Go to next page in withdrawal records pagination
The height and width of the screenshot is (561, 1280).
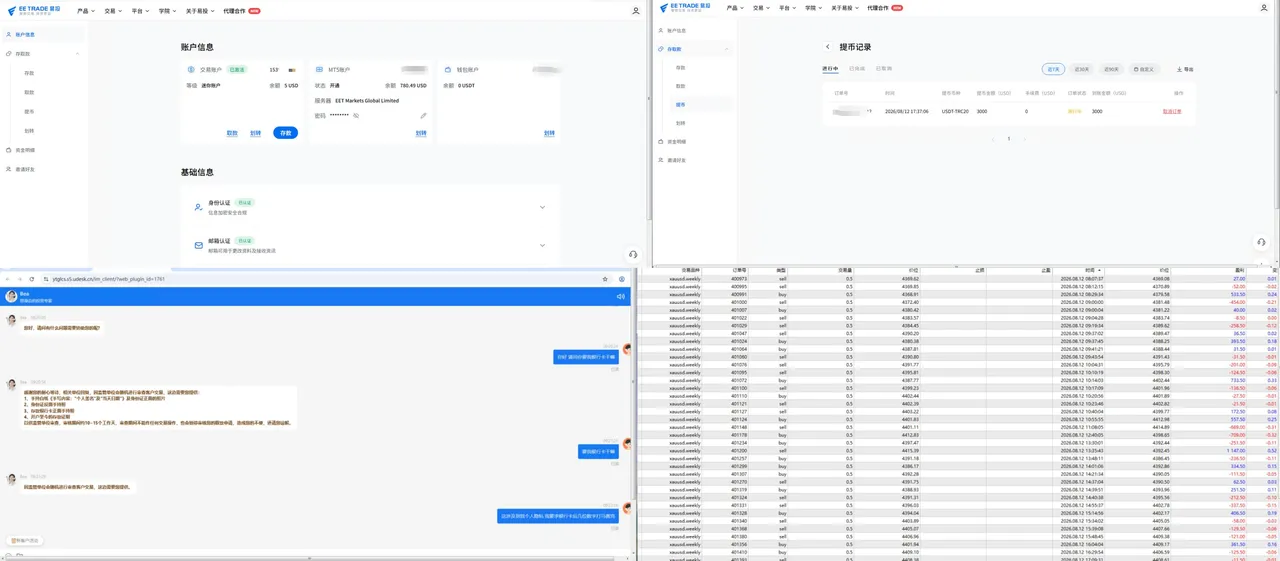click(x=1025, y=139)
